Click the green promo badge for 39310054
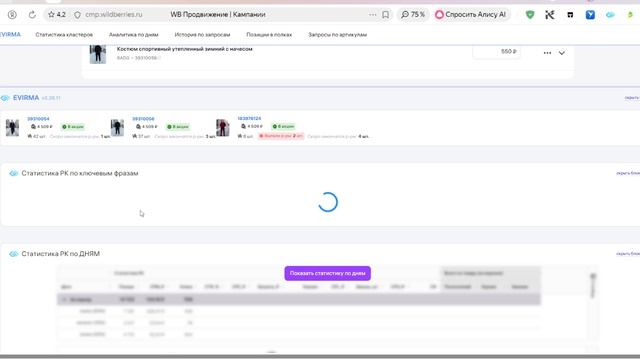Screen dimensions: 640x360 (73, 127)
